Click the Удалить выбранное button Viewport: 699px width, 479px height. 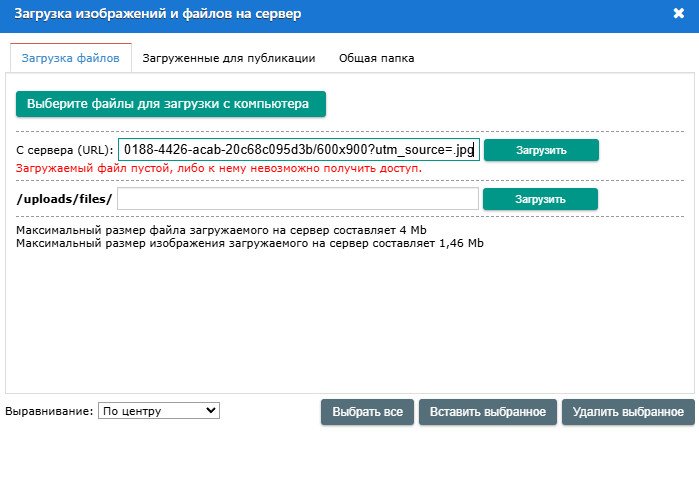pyautogui.click(x=628, y=412)
